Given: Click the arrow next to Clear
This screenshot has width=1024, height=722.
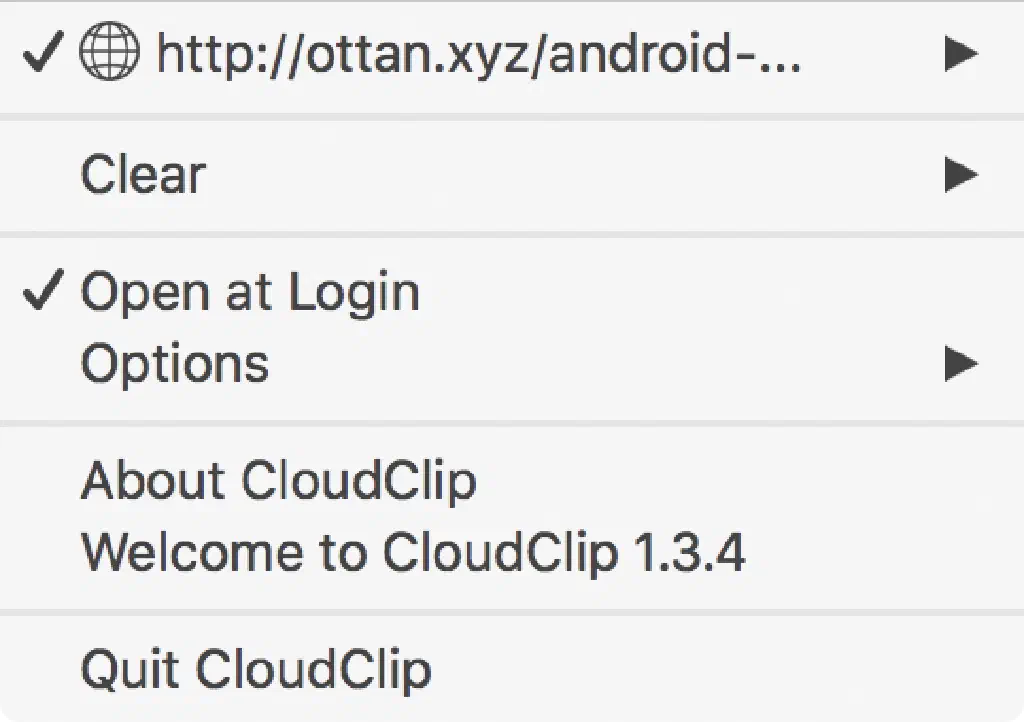Looking at the screenshot, I should (960, 175).
